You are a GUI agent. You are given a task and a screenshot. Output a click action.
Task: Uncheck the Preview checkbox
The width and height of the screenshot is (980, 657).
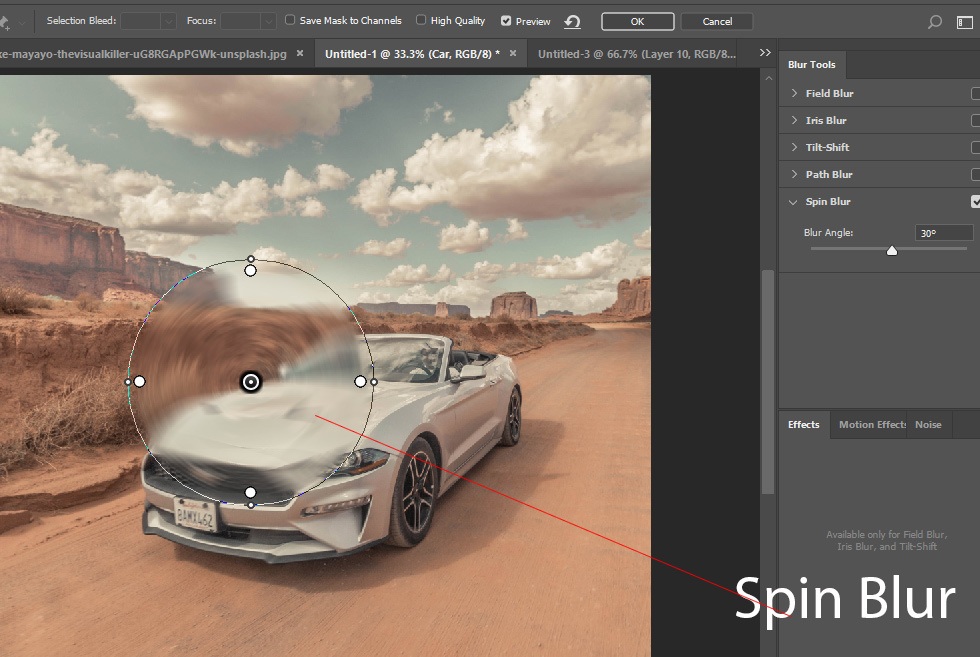point(506,20)
